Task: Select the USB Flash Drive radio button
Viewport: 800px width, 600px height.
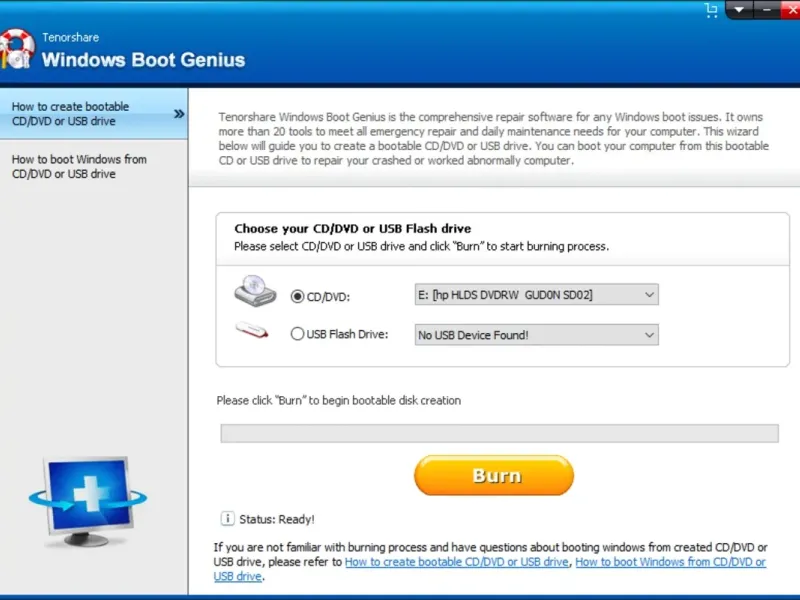Action: 297,334
